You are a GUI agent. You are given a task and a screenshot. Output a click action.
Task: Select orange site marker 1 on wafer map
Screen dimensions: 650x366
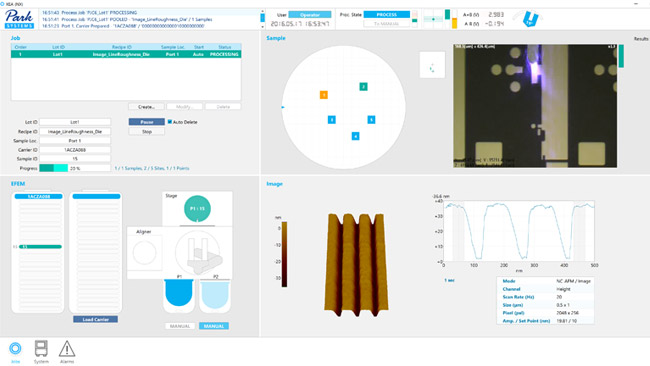(x=324, y=95)
